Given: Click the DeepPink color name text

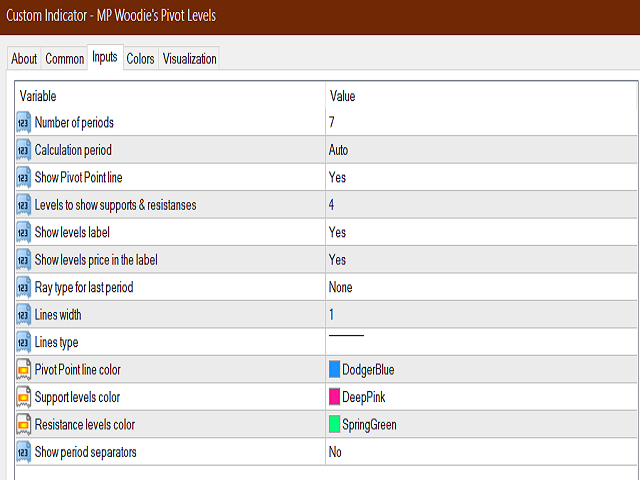Looking at the screenshot, I should [x=364, y=398].
